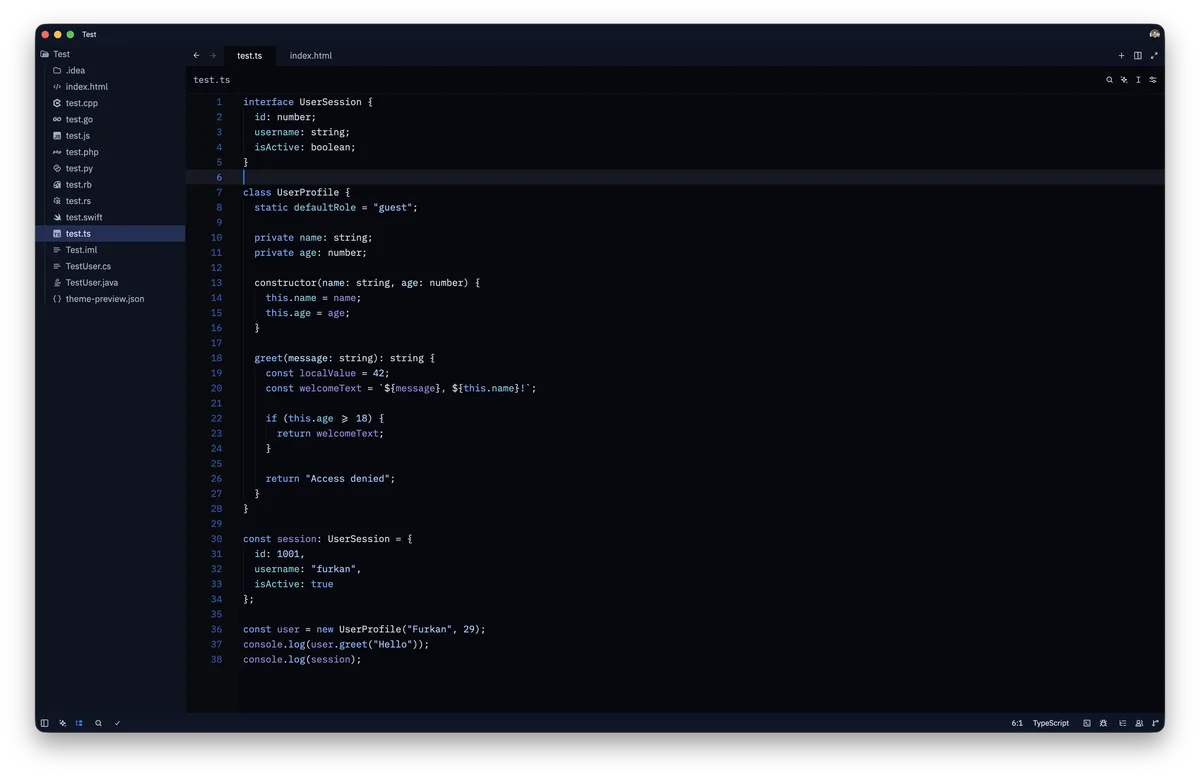The width and height of the screenshot is (1200, 779).
Task: Click the Test window title text
Action: point(89,34)
